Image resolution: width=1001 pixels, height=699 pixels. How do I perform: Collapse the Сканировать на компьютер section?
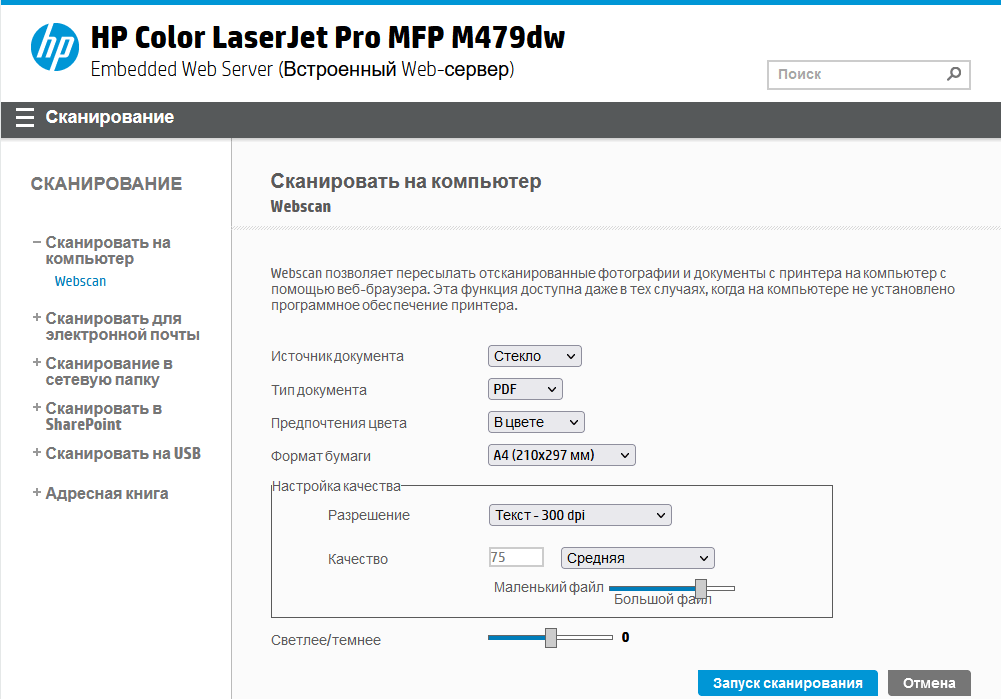click(37, 243)
